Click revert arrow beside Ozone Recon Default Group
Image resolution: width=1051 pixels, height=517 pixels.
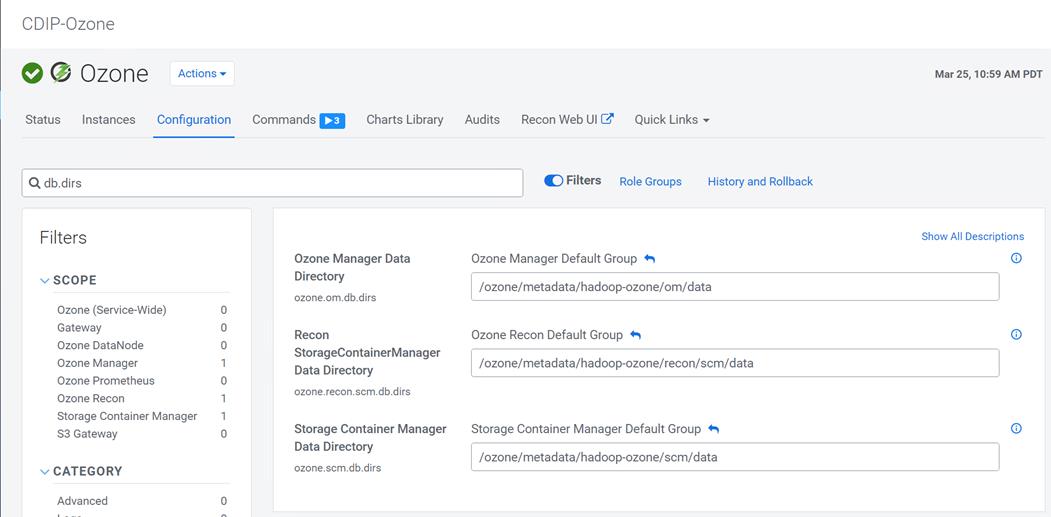pyautogui.click(x=636, y=335)
